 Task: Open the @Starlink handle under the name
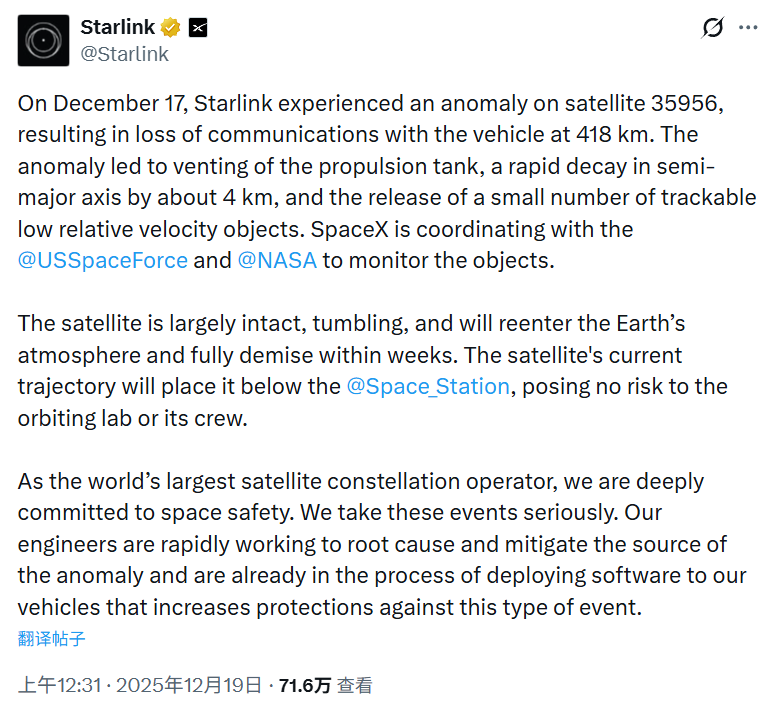point(124,54)
